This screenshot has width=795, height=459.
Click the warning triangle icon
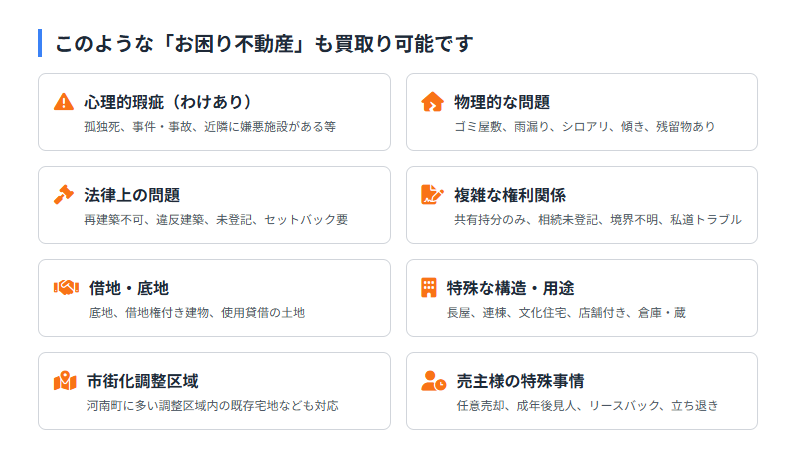pyautogui.click(x=64, y=102)
